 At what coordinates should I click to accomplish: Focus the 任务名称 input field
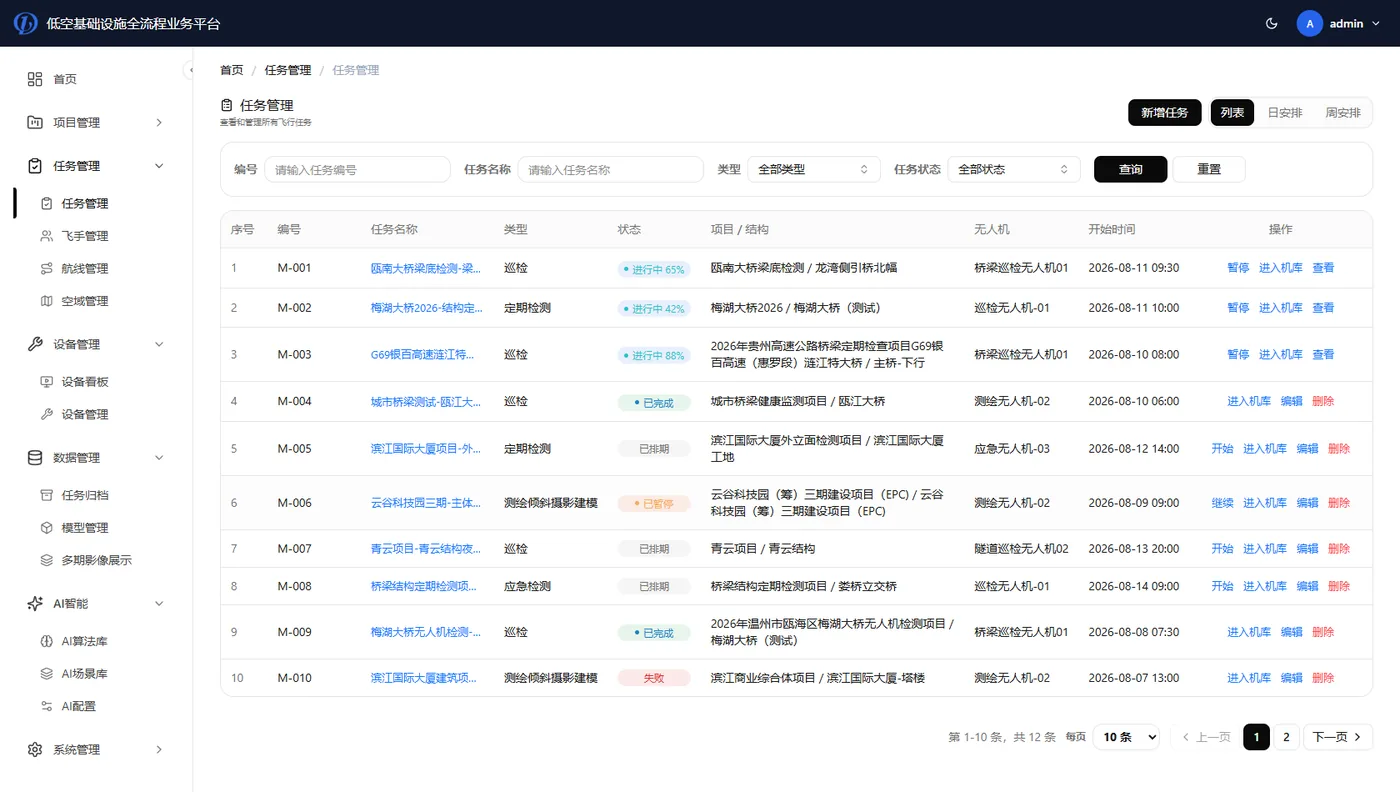611,169
